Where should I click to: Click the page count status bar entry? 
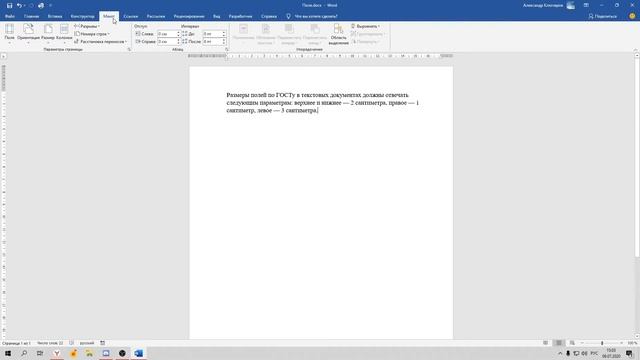pyautogui.click(x=16, y=343)
